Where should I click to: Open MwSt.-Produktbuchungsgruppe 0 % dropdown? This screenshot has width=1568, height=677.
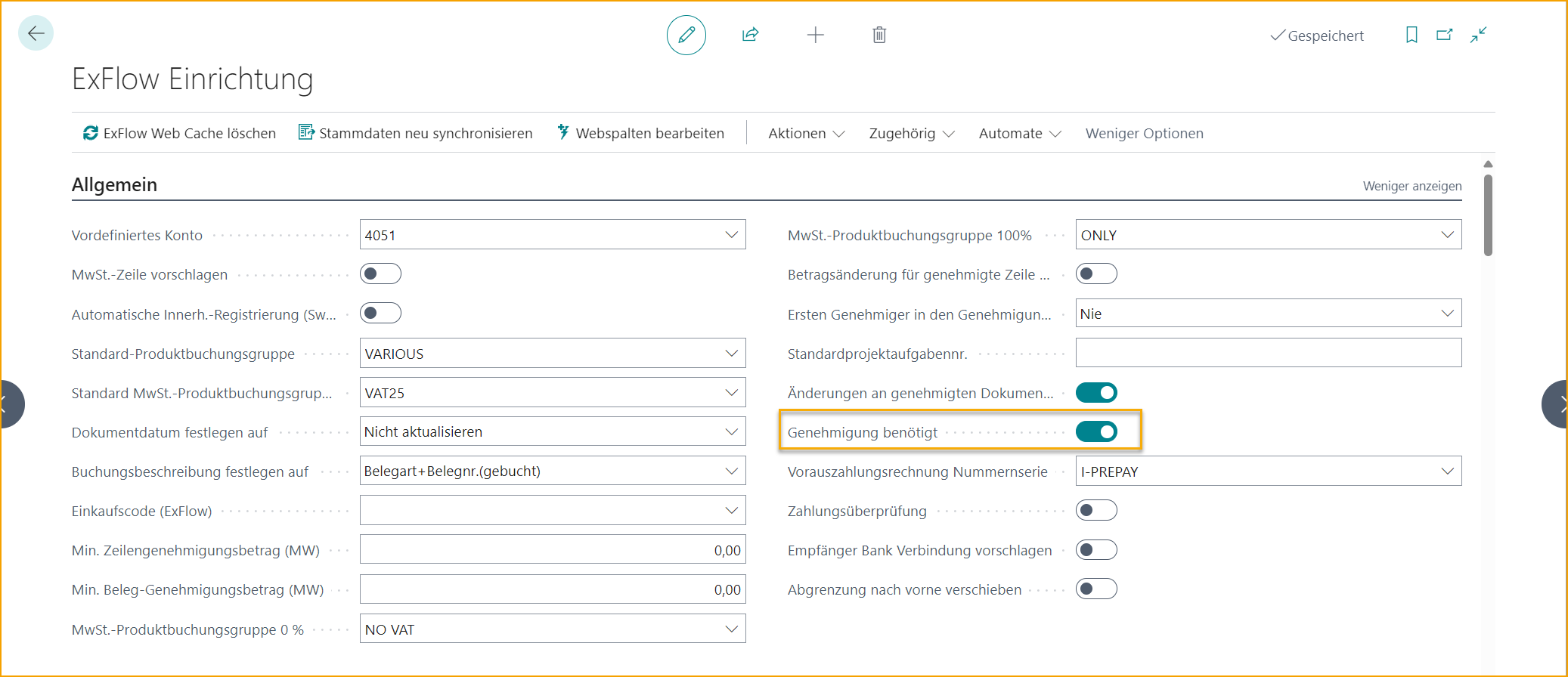(x=731, y=629)
